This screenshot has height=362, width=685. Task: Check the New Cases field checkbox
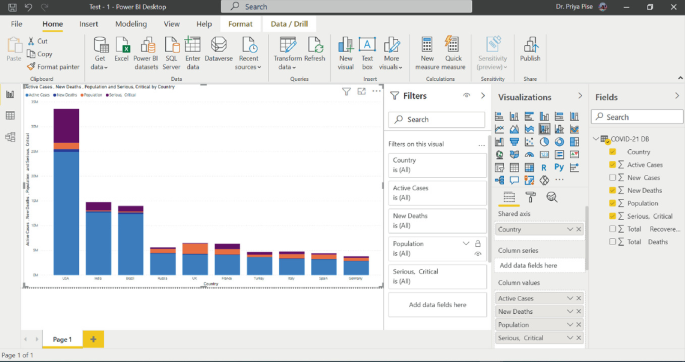612,177
